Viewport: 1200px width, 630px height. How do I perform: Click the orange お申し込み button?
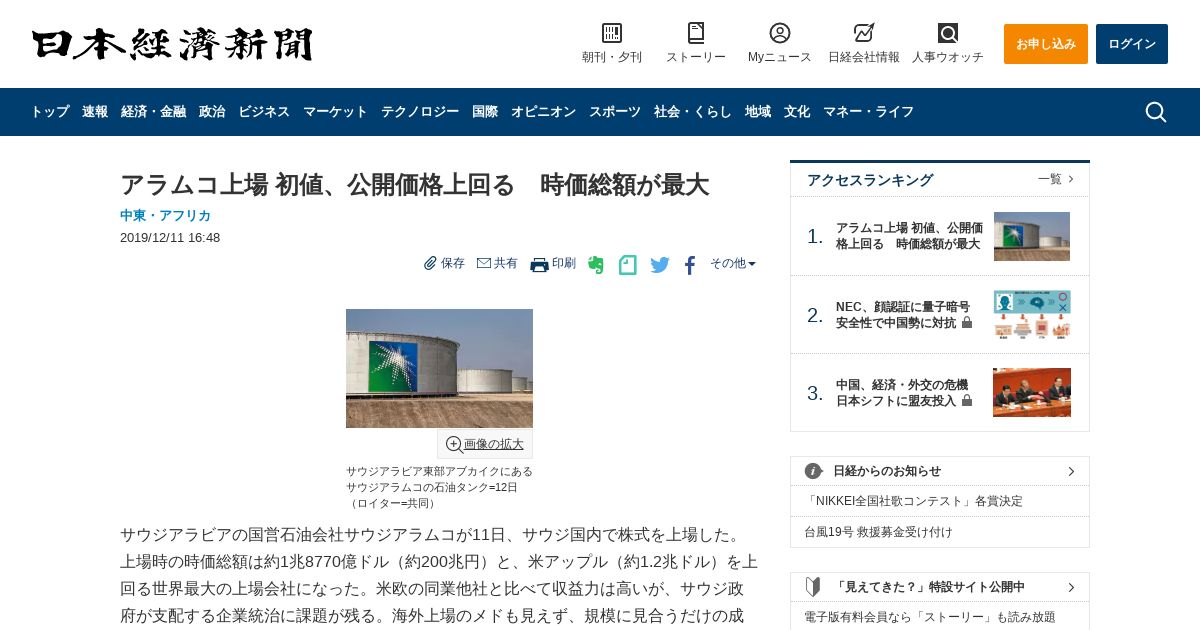point(1046,44)
